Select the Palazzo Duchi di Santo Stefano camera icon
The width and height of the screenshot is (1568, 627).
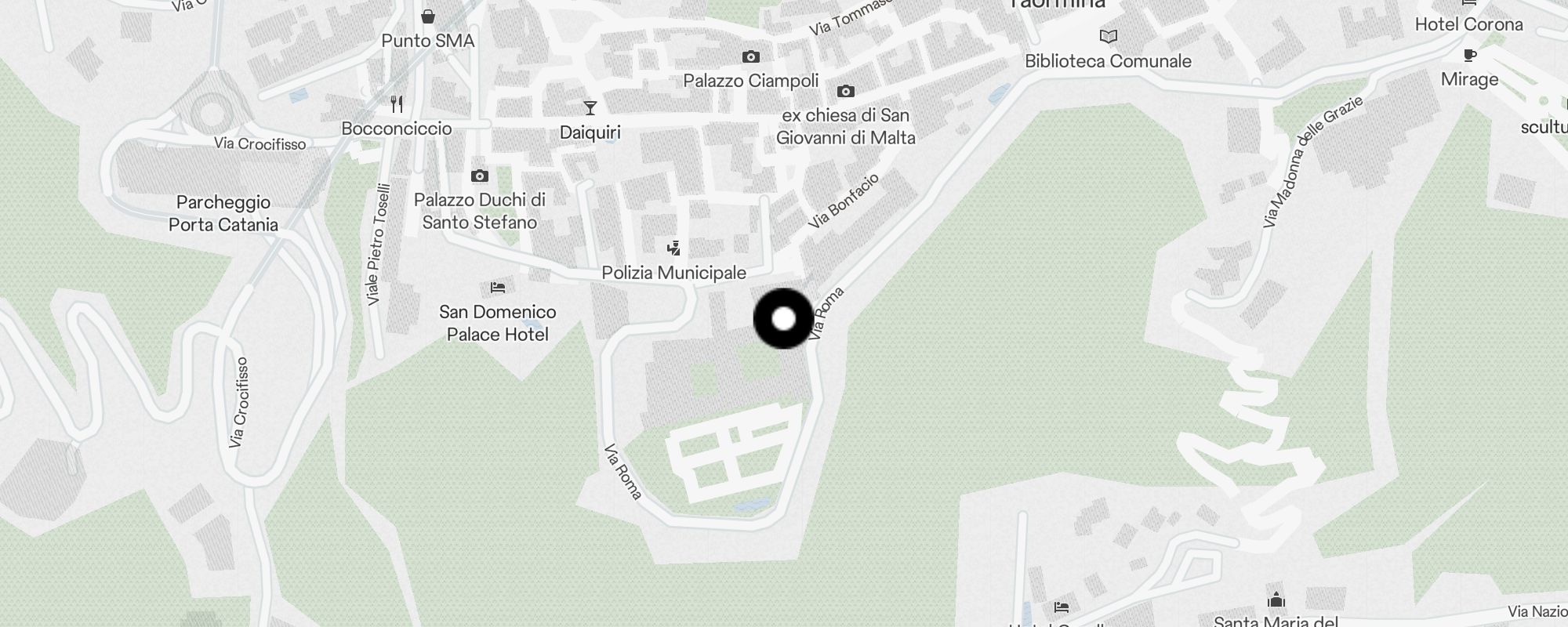tap(480, 176)
